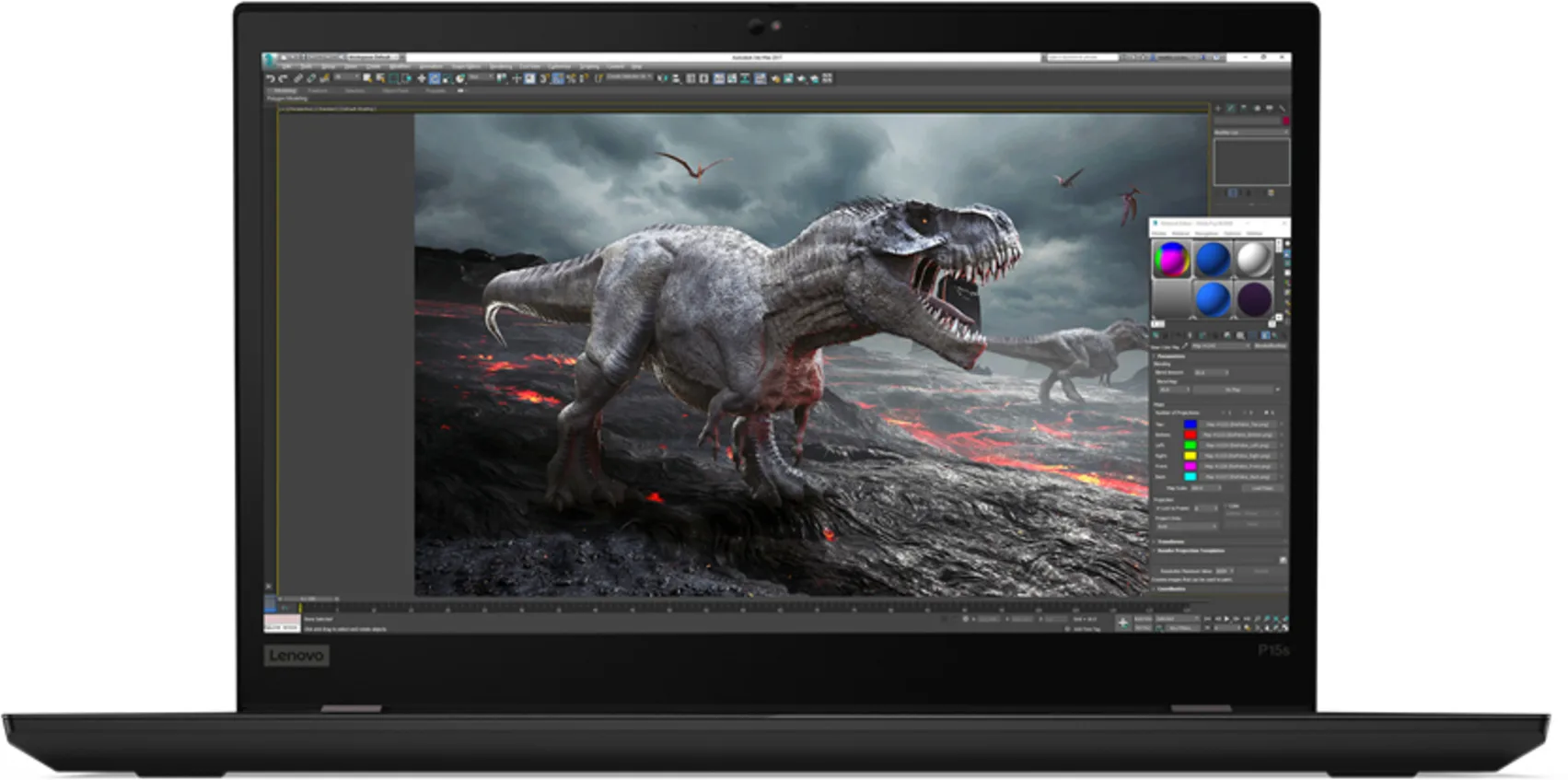Select the dark purple material sample sphere
This screenshot has width=1568, height=780.
1254,299
